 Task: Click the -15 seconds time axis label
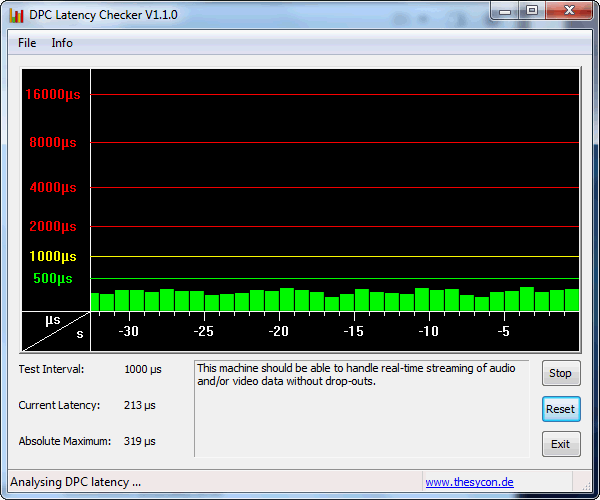tap(354, 331)
